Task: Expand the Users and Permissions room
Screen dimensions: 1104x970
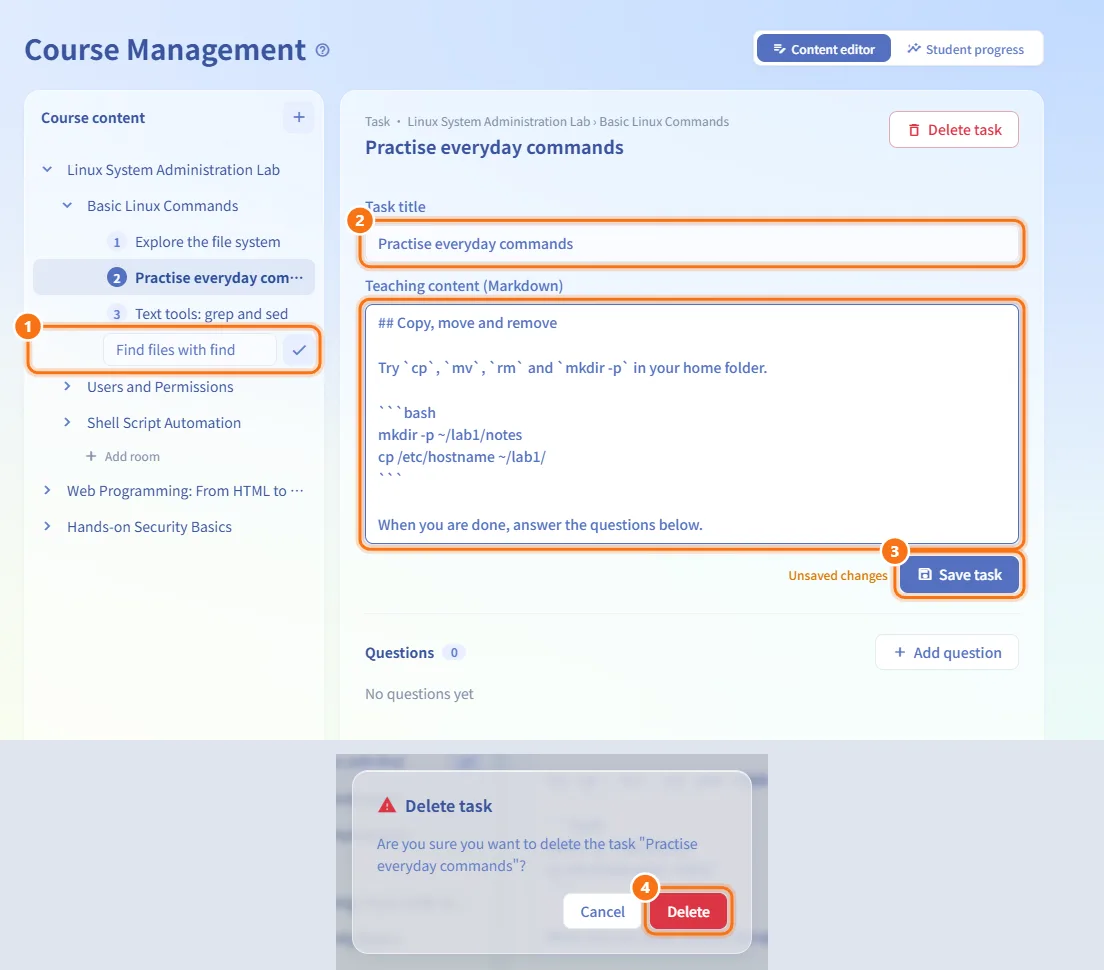Action: click(x=67, y=386)
